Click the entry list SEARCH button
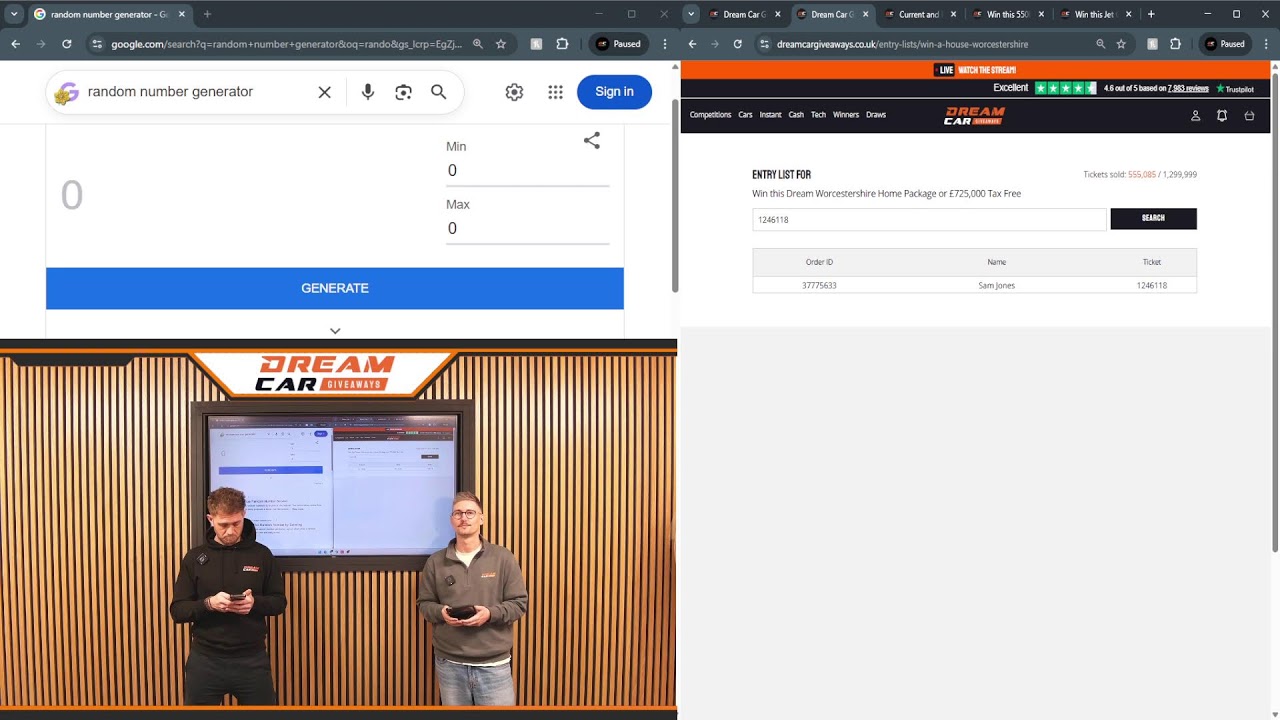Image resolution: width=1280 pixels, height=720 pixels. 1153,219
